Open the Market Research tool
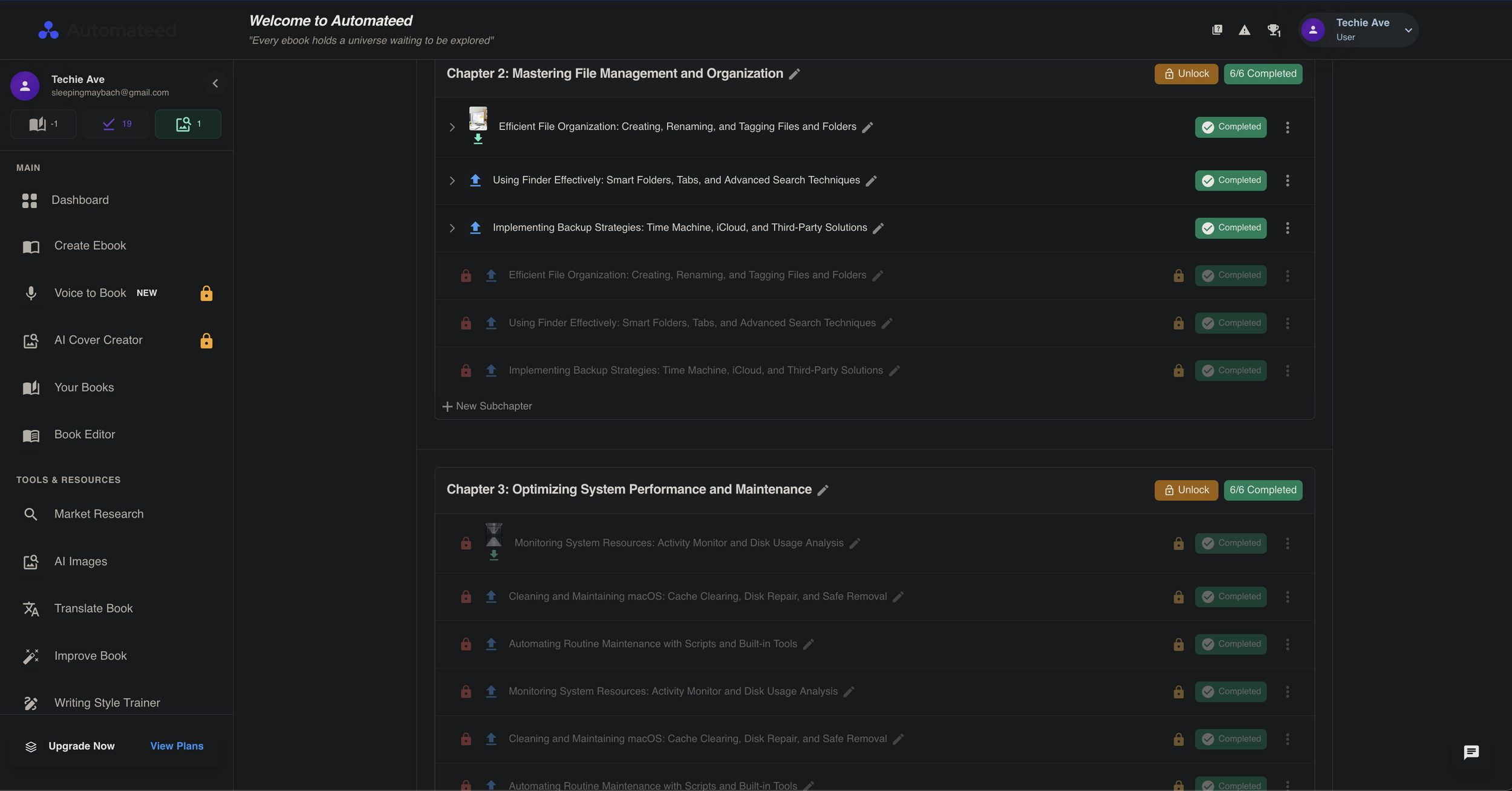Screen dimensions: 1512x791 [x=99, y=513]
